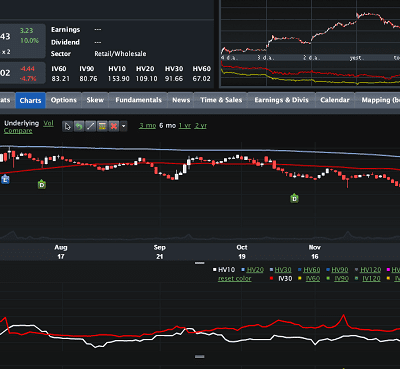Click the splitter handle below the volatility chart
Image resolution: width=400 pixels, height=369 pixels.
click(200, 357)
